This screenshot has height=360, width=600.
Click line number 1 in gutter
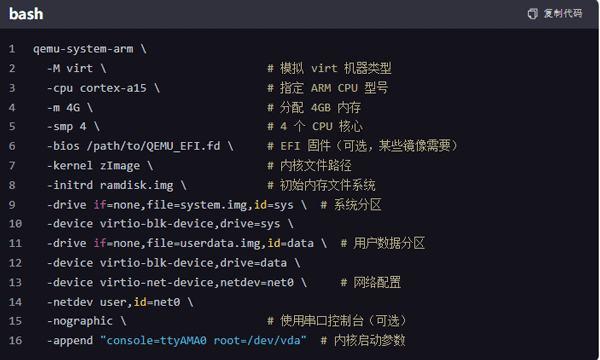[x=12, y=49]
